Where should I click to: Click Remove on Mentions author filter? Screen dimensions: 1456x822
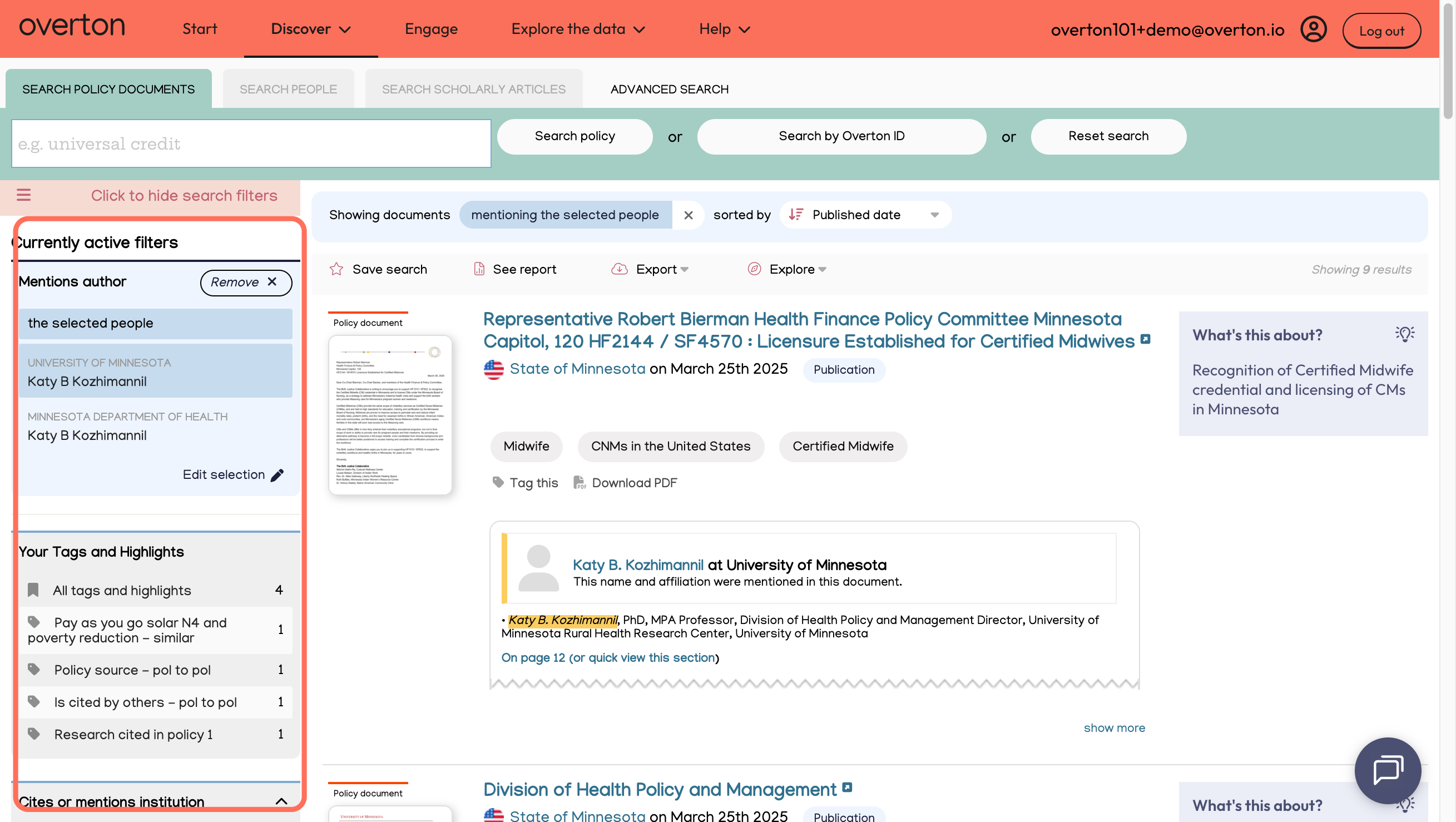click(x=246, y=282)
